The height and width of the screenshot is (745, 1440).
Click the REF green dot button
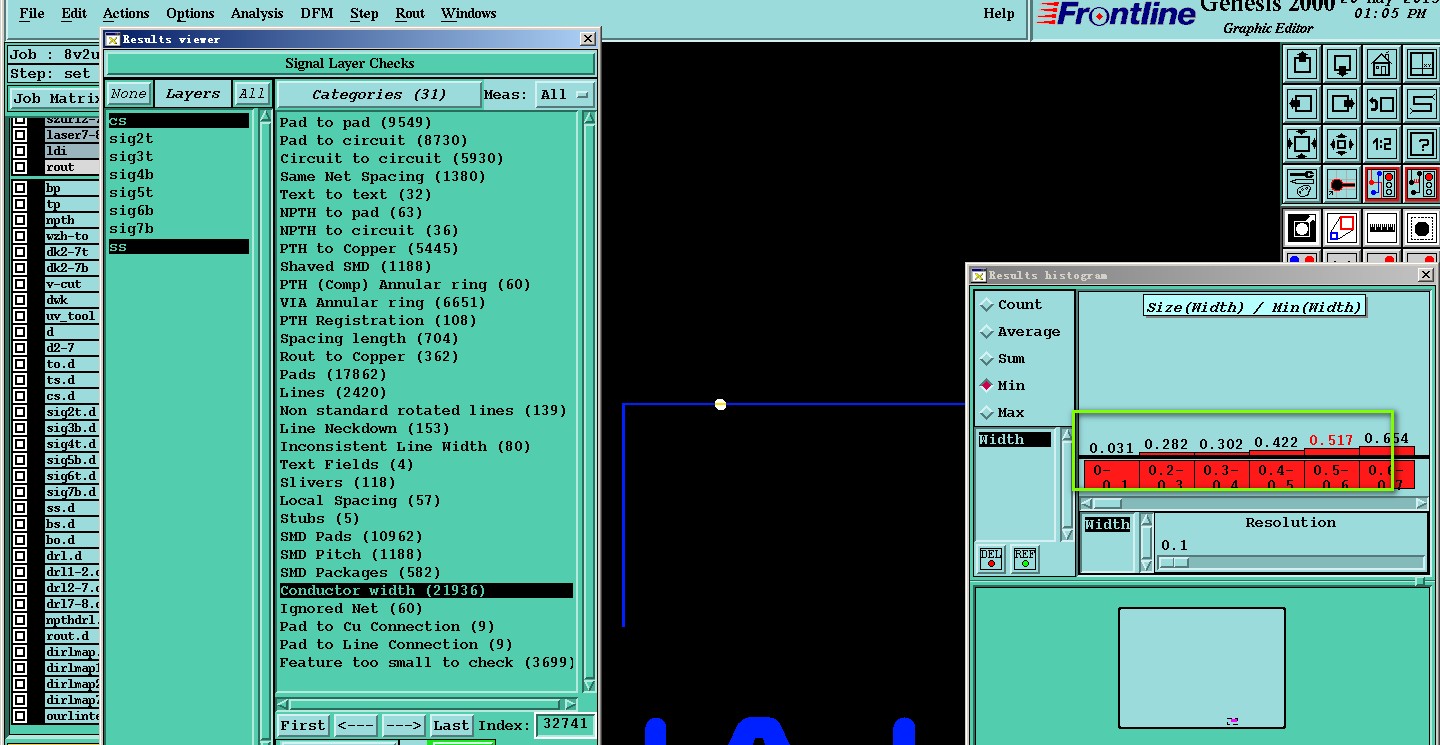1024,558
